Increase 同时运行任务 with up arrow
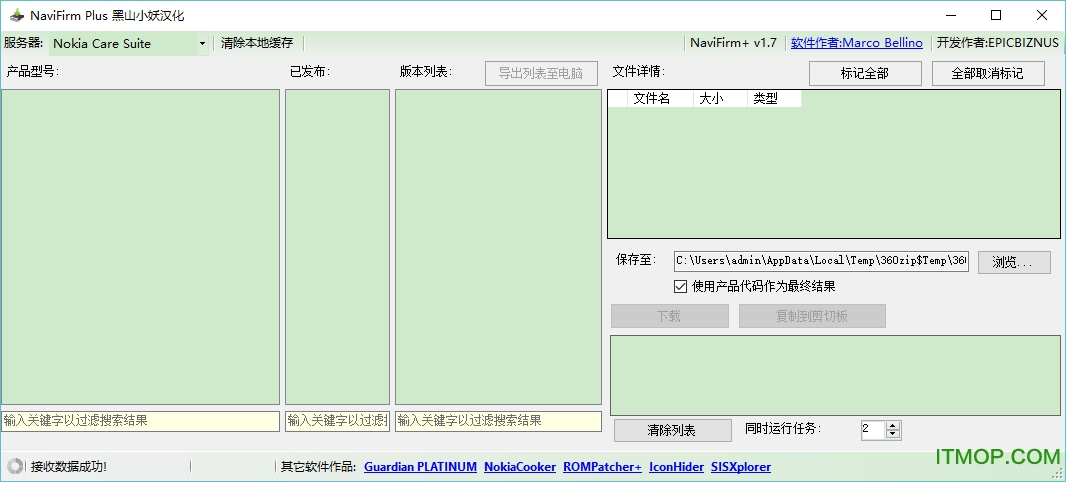The height and width of the screenshot is (482, 1066). tap(893, 426)
